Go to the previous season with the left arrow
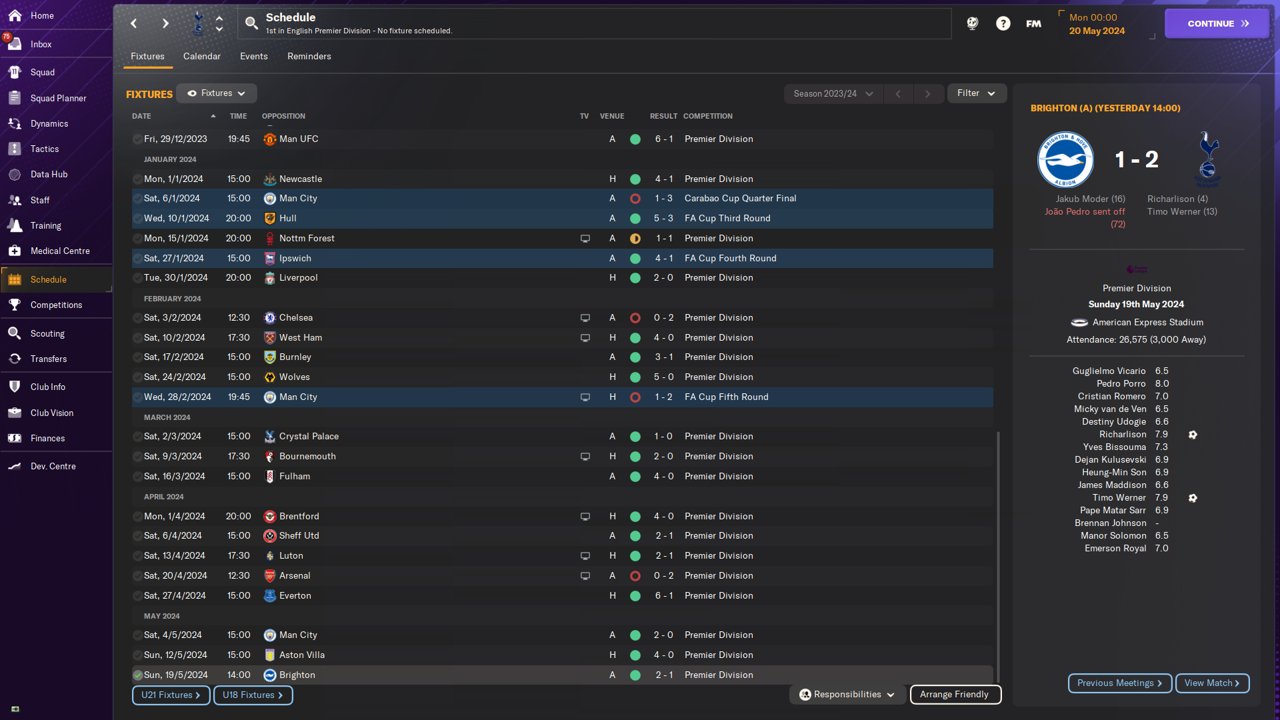Image resolution: width=1280 pixels, height=720 pixels. [898, 93]
